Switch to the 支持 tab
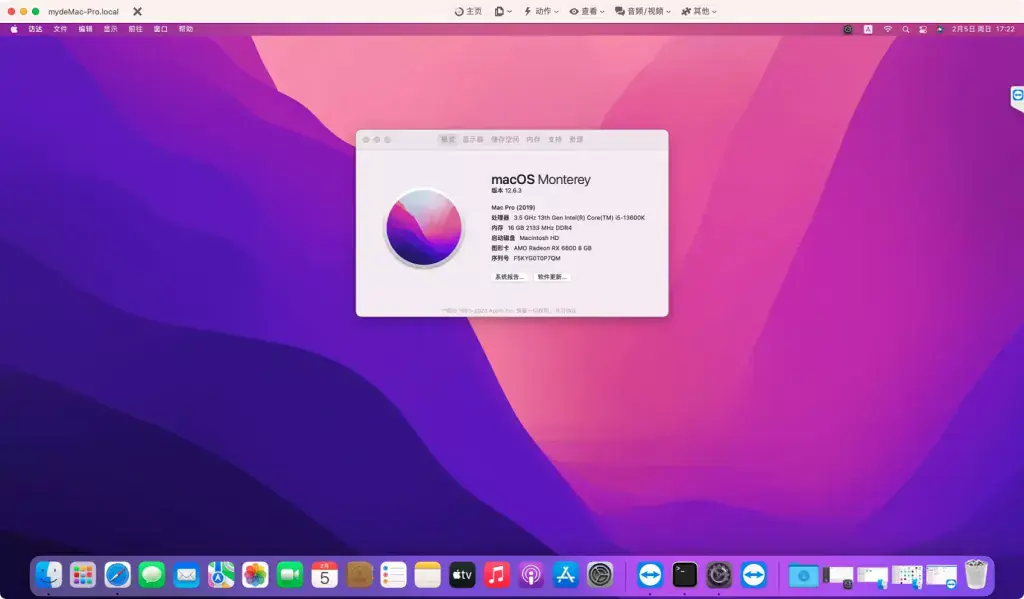Screen dimensions: 1024x599 coord(555,140)
